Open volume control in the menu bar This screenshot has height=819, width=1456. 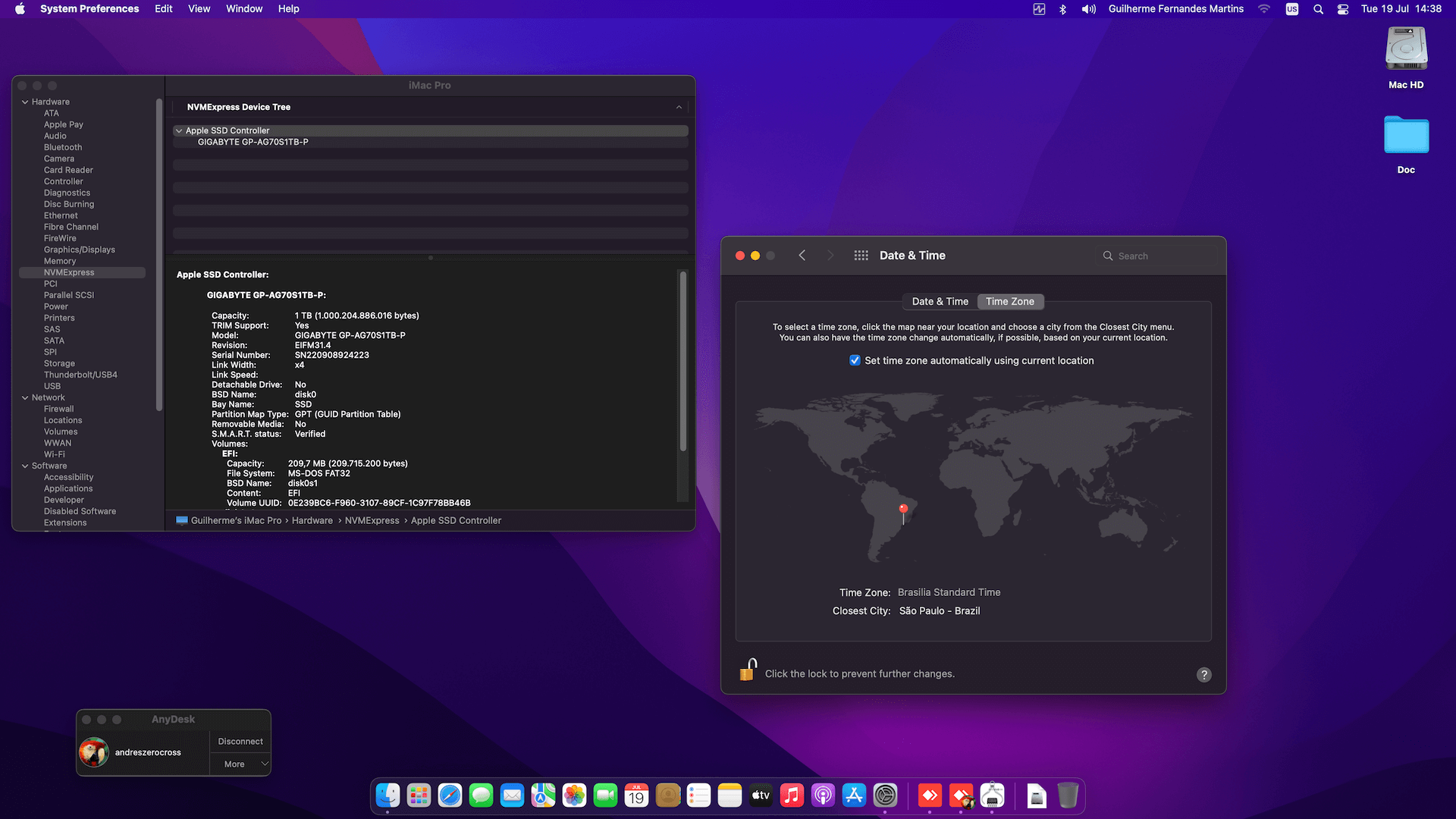click(1088, 9)
